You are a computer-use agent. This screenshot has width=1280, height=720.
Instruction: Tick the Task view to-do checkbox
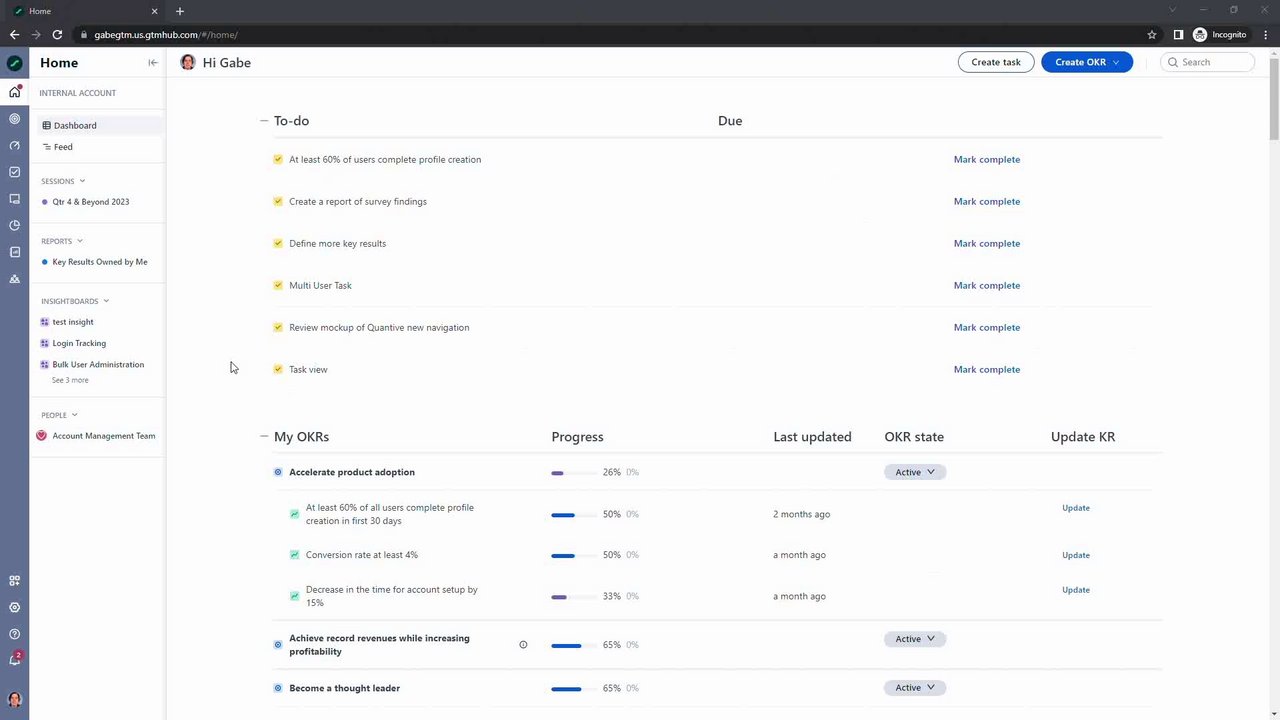[x=278, y=369]
